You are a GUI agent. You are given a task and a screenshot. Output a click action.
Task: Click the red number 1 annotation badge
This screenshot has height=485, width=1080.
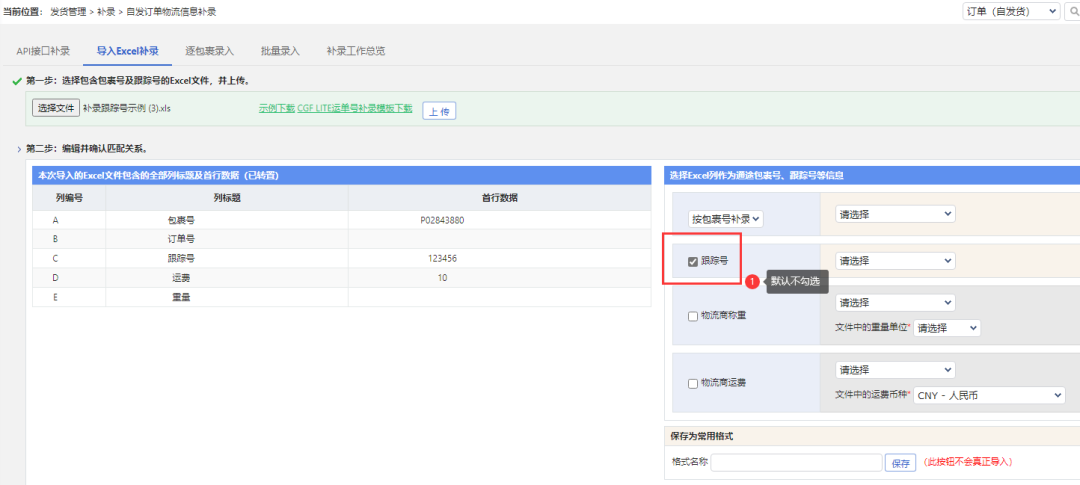754,282
